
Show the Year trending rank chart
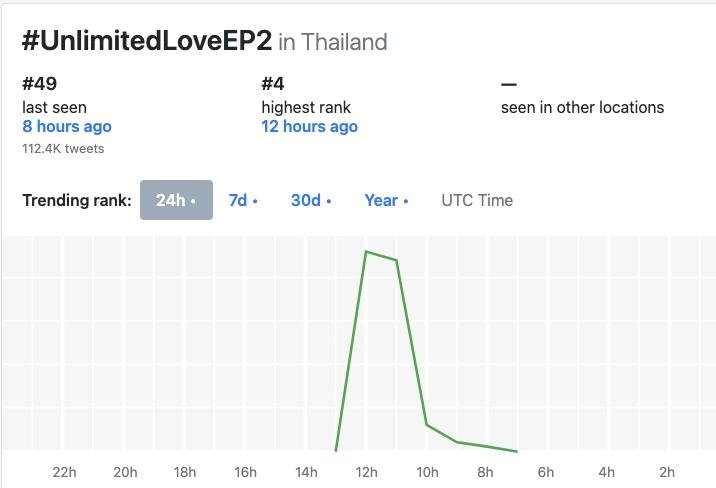point(386,200)
